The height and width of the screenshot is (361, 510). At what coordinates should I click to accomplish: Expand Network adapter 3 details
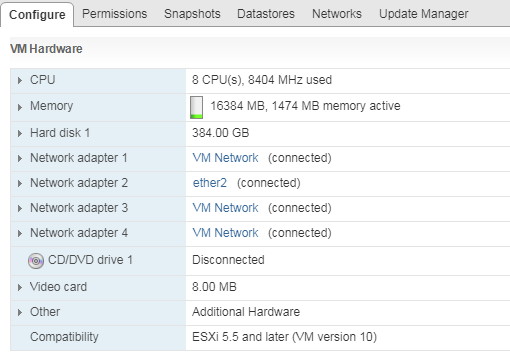(x=20, y=209)
